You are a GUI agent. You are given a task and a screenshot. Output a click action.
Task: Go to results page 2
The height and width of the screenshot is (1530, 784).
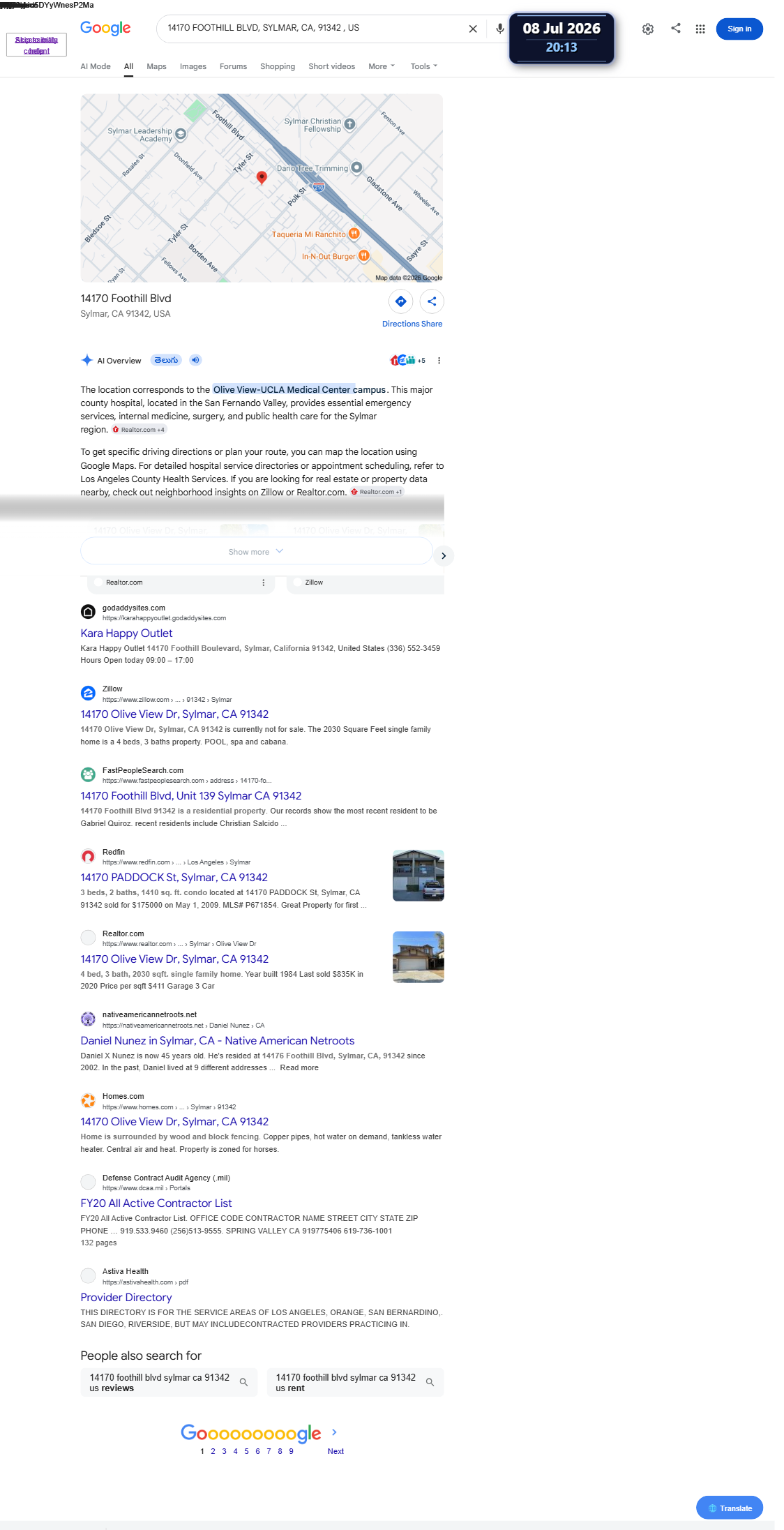(213, 1451)
